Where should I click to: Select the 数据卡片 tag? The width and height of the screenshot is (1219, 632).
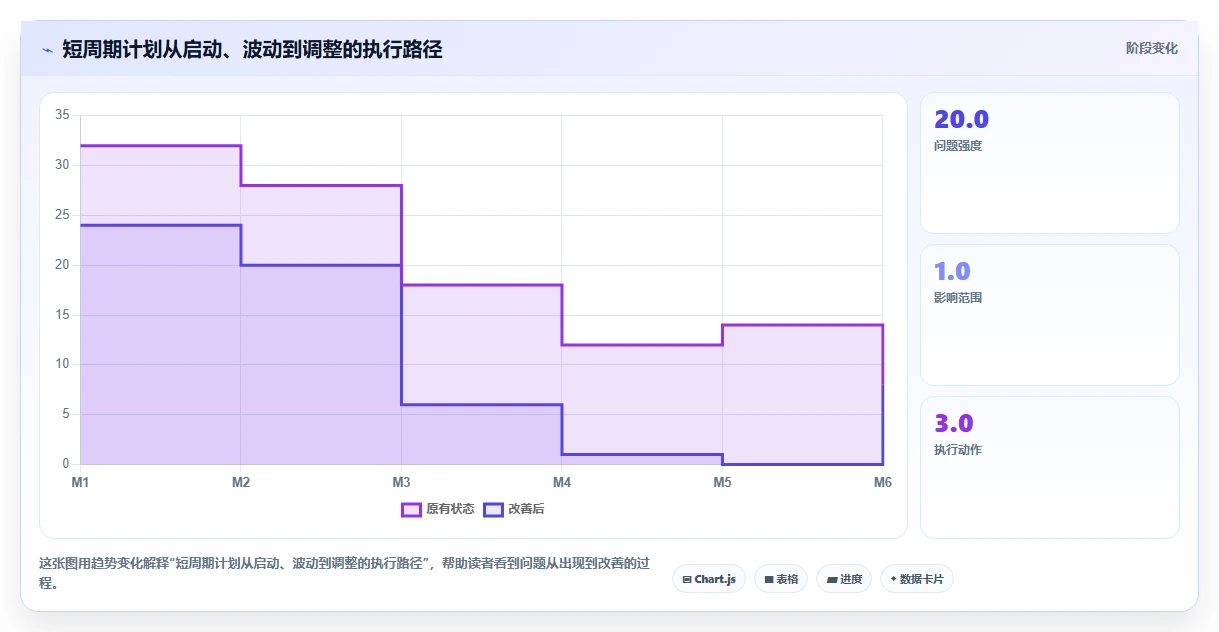click(x=917, y=579)
